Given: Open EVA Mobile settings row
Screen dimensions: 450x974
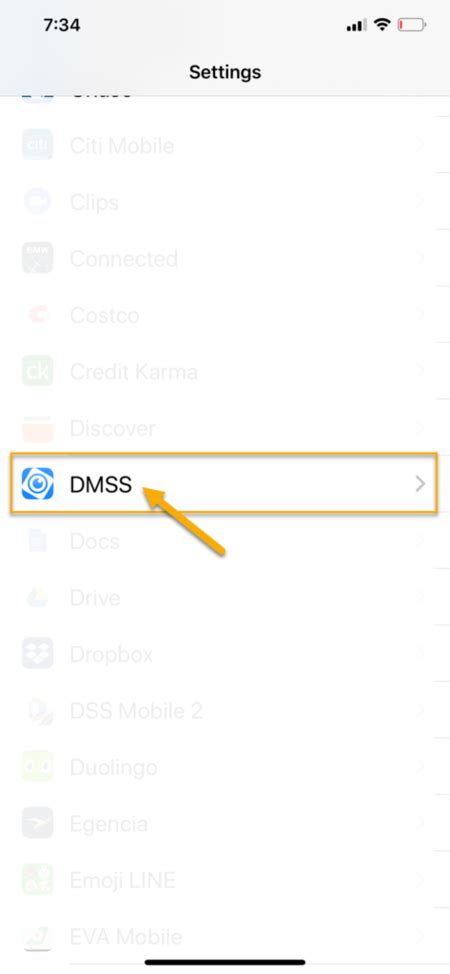Looking at the screenshot, I should tap(225, 937).
